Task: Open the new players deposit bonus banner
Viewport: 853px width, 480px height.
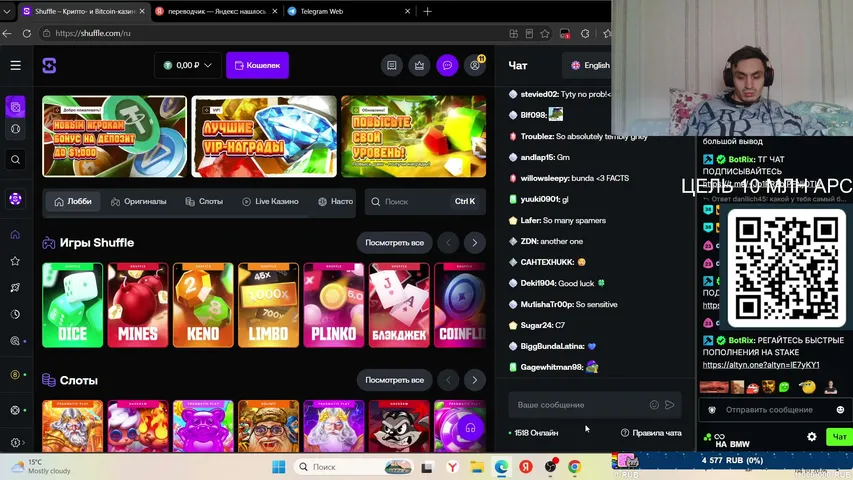Action: (114, 137)
